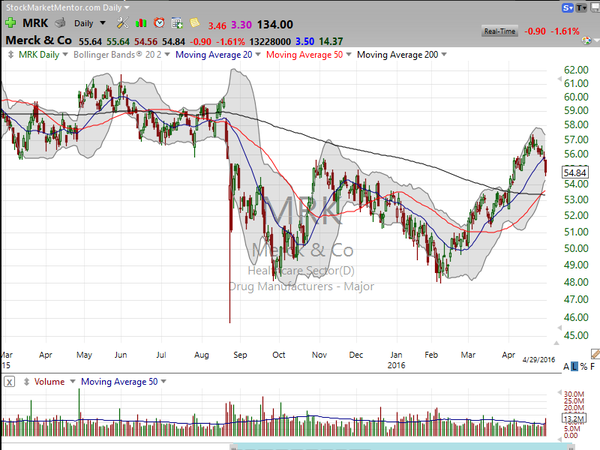Open the blue S dropdown button
The image size is (600, 450).
[567, 8]
